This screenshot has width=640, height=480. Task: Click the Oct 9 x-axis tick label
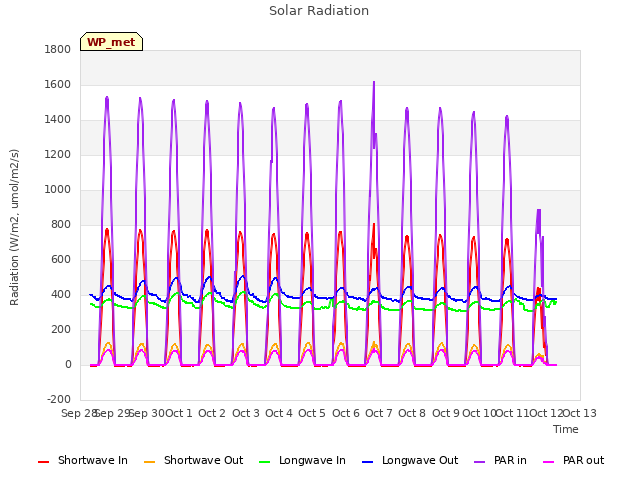446,413
